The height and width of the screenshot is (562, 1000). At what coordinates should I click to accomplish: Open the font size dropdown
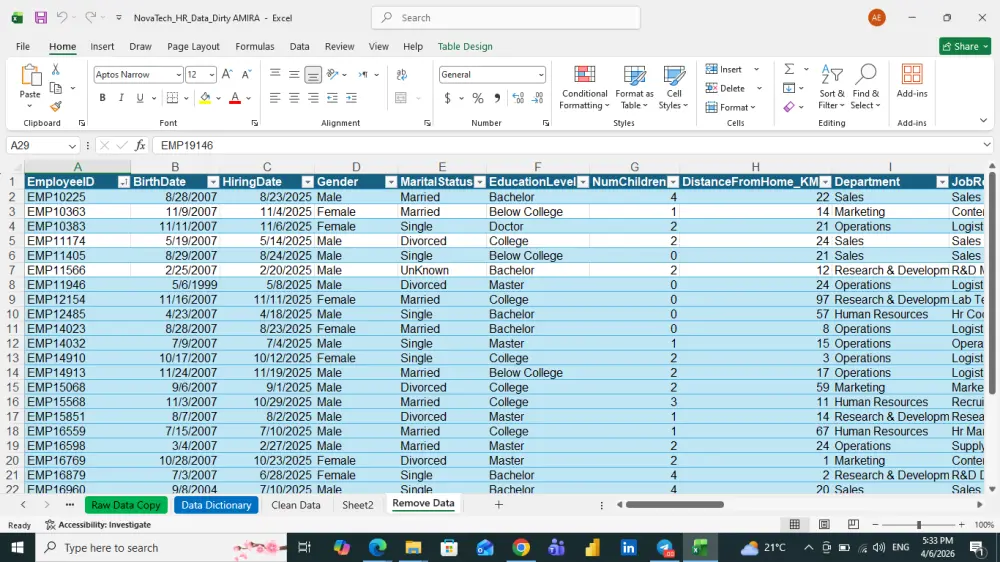[212, 75]
